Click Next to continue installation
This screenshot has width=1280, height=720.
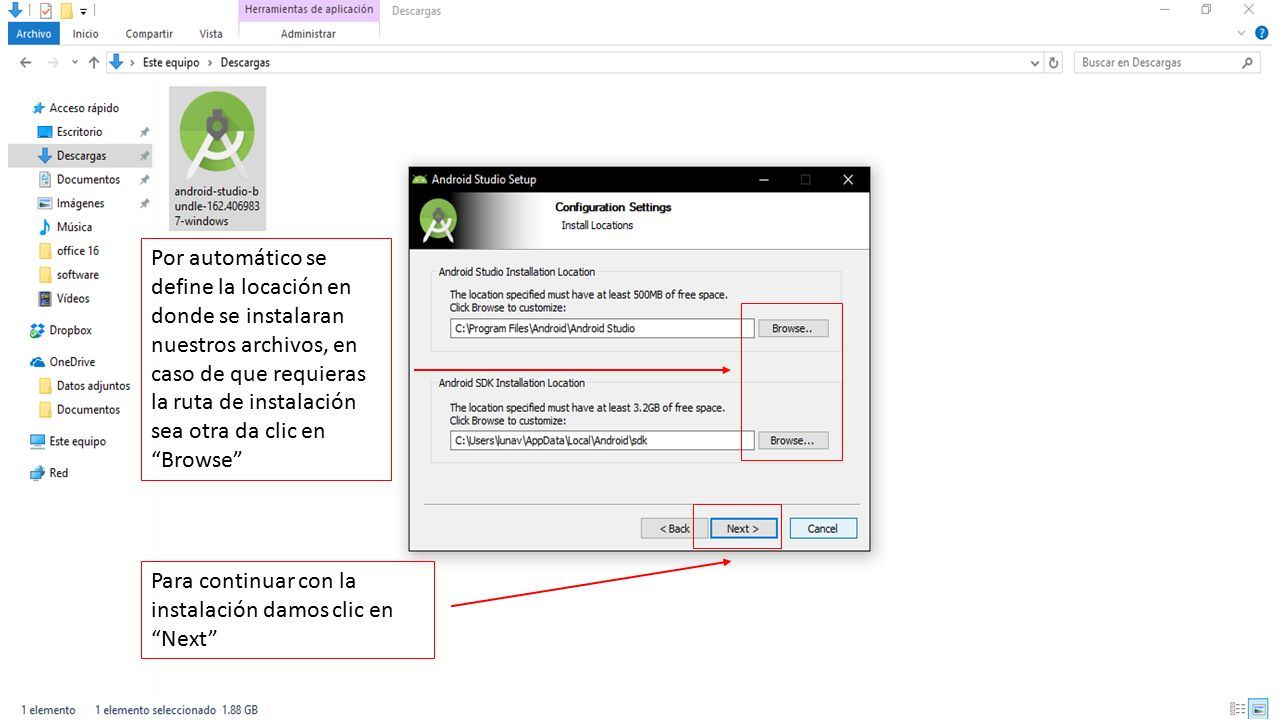click(743, 528)
